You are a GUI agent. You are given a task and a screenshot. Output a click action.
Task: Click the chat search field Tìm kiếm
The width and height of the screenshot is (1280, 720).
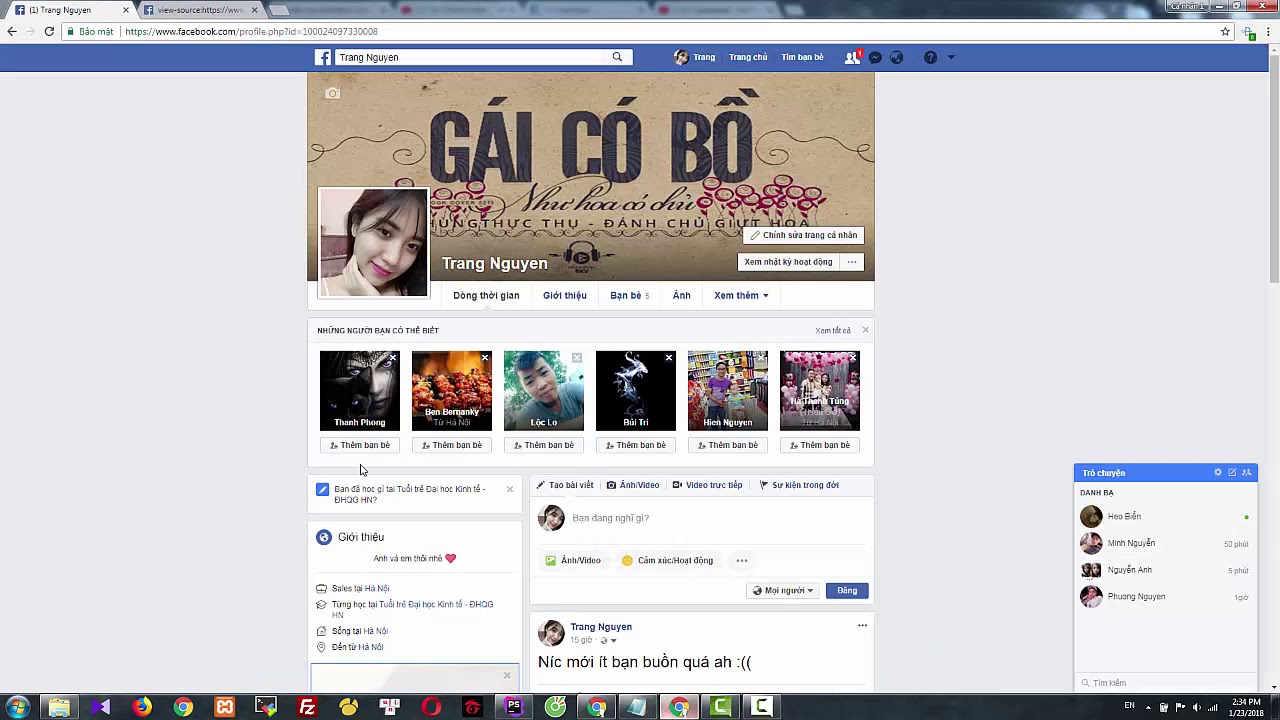pyautogui.click(x=1165, y=683)
